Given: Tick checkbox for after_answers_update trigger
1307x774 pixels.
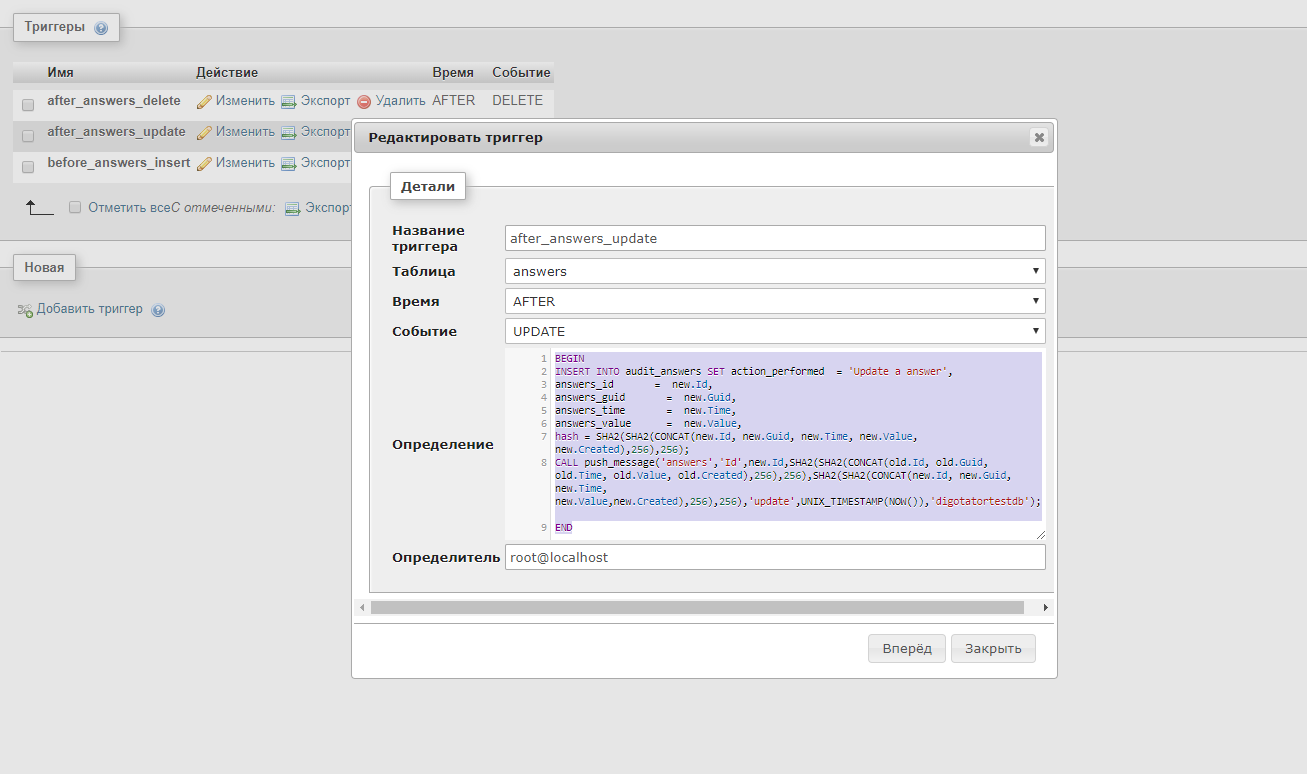Looking at the screenshot, I should pos(28,135).
